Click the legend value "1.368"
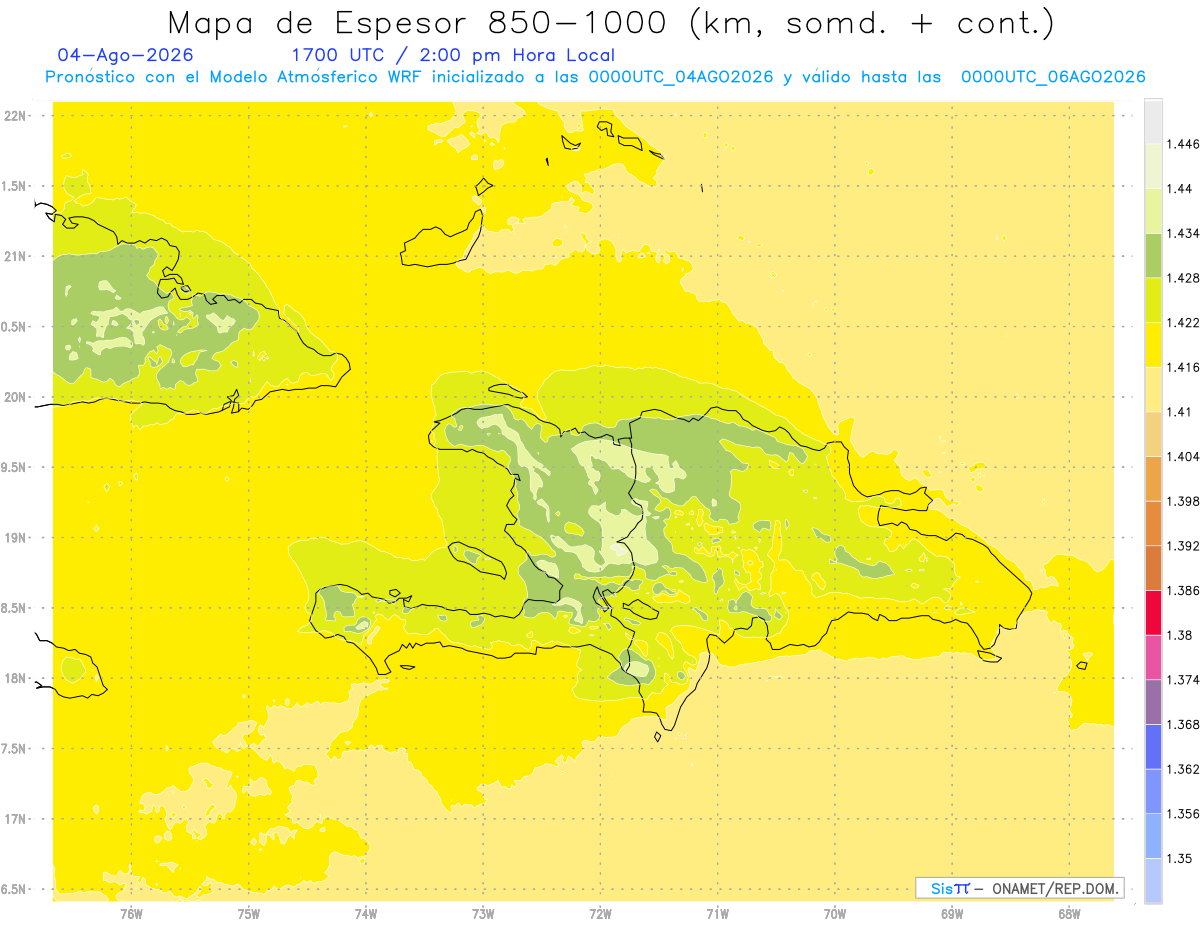 tap(1185, 725)
